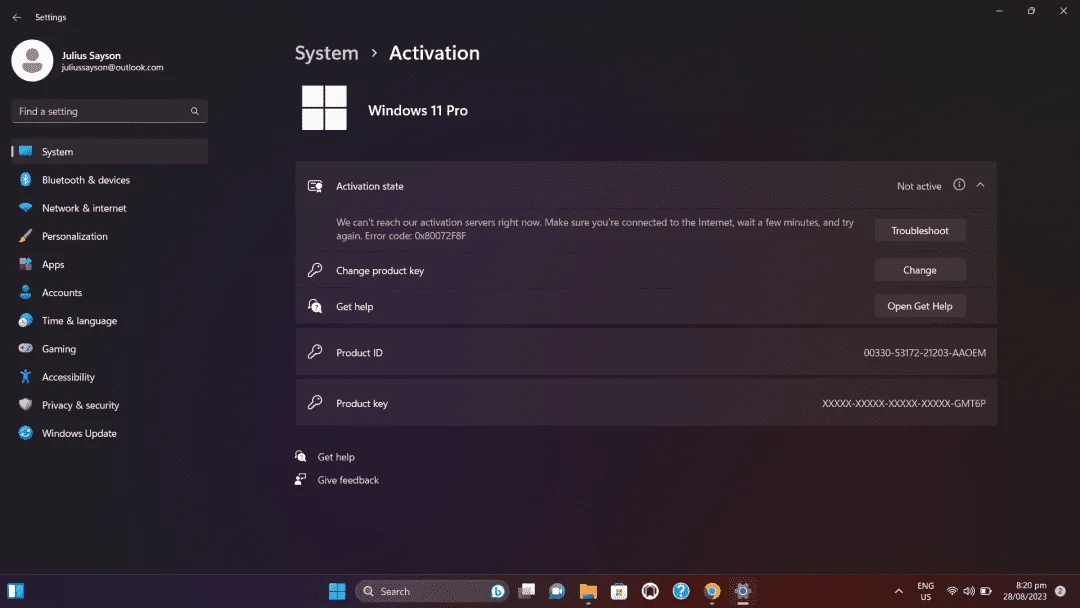The image size is (1080, 608).
Task: Click the Open Get Help button
Action: click(x=920, y=306)
